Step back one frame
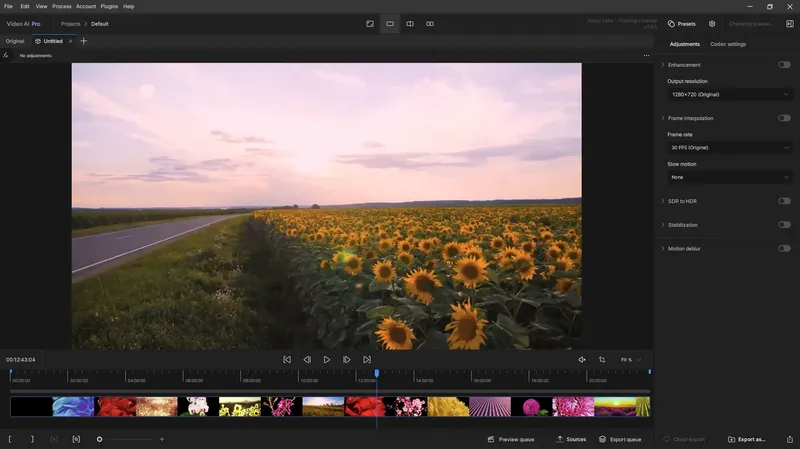 click(x=307, y=360)
